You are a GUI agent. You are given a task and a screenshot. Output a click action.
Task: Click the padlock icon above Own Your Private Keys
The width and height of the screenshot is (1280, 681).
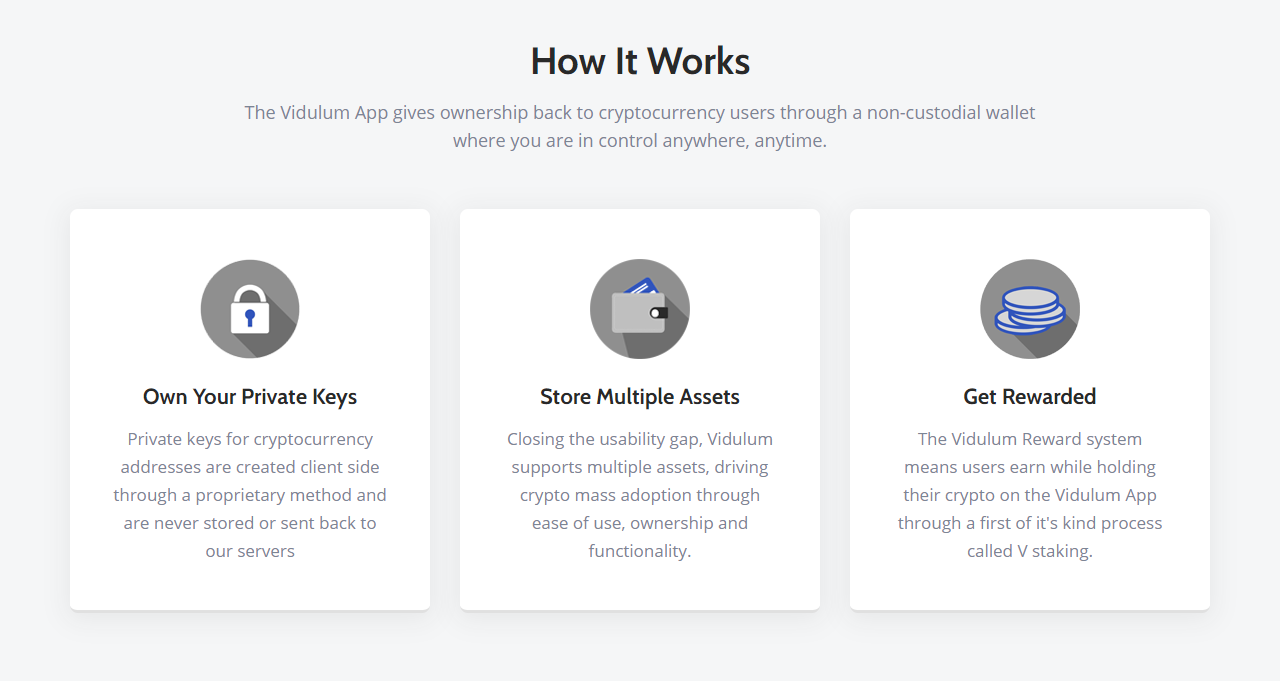(250, 309)
